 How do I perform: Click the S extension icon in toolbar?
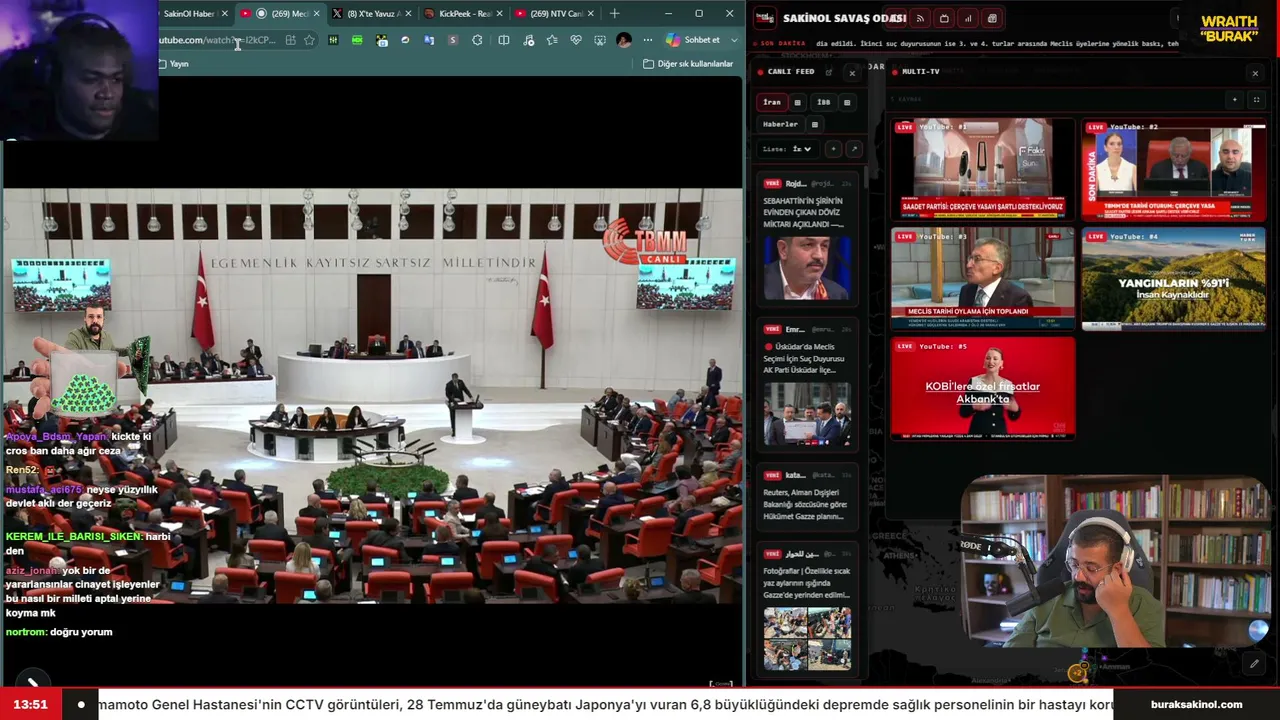tap(453, 40)
